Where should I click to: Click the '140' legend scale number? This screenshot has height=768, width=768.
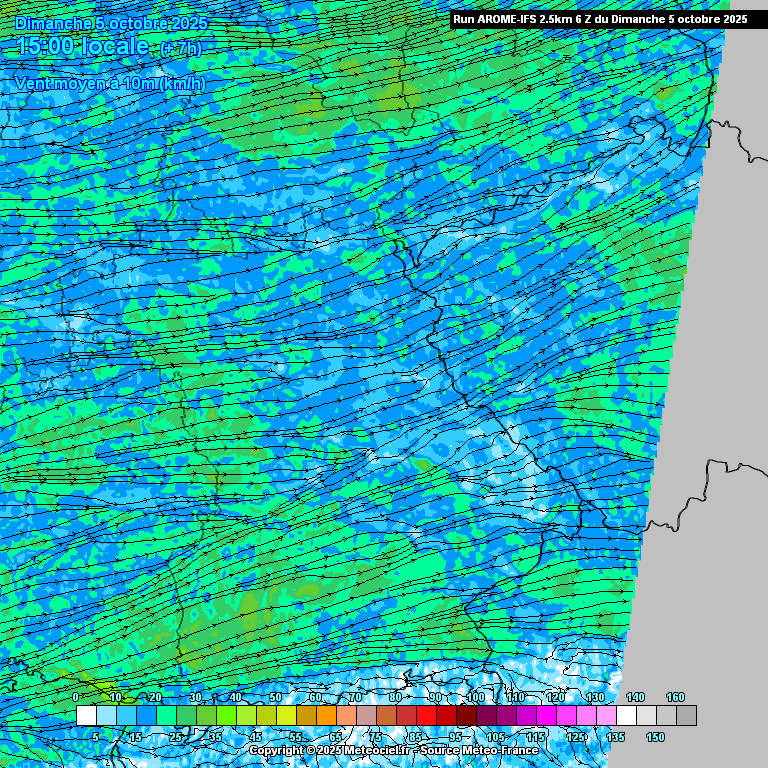tap(635, 697)
